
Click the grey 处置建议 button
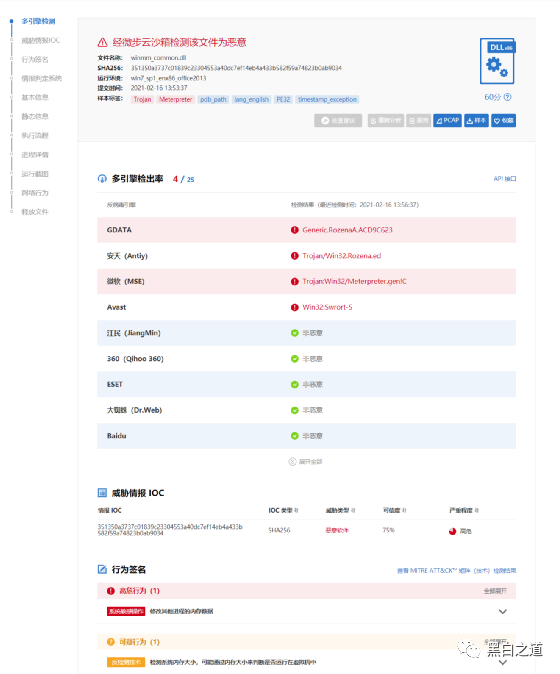click(338, 121)
